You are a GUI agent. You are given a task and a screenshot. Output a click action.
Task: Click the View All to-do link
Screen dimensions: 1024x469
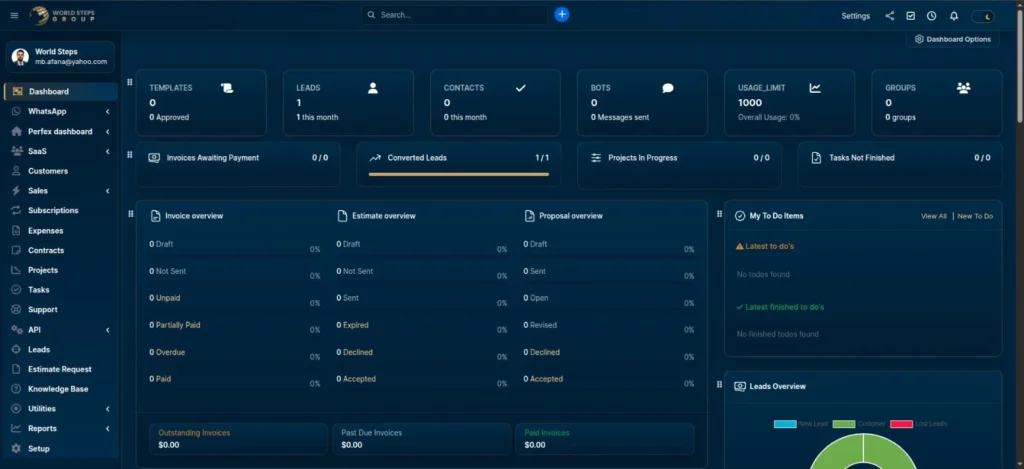(933, 216)
